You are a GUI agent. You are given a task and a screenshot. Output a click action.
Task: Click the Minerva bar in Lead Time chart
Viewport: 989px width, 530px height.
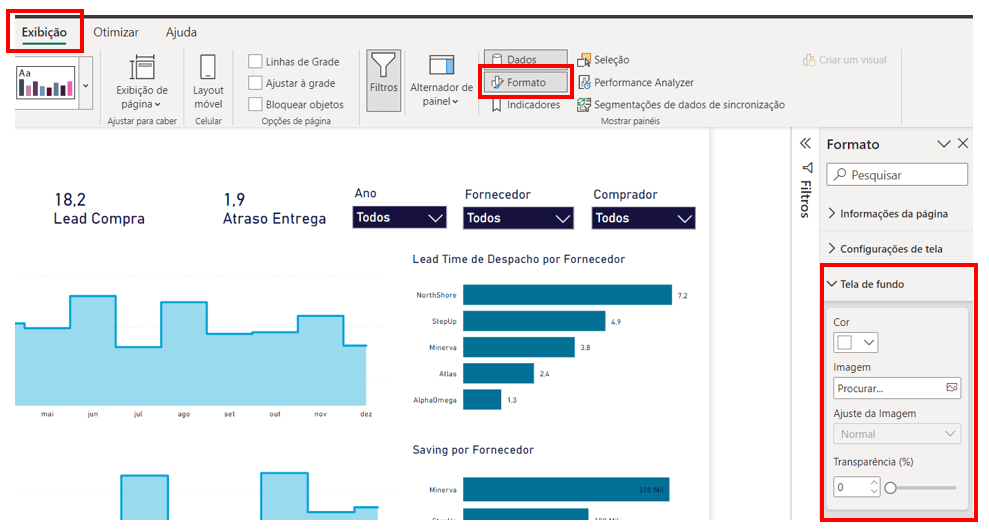click(518, 347)
